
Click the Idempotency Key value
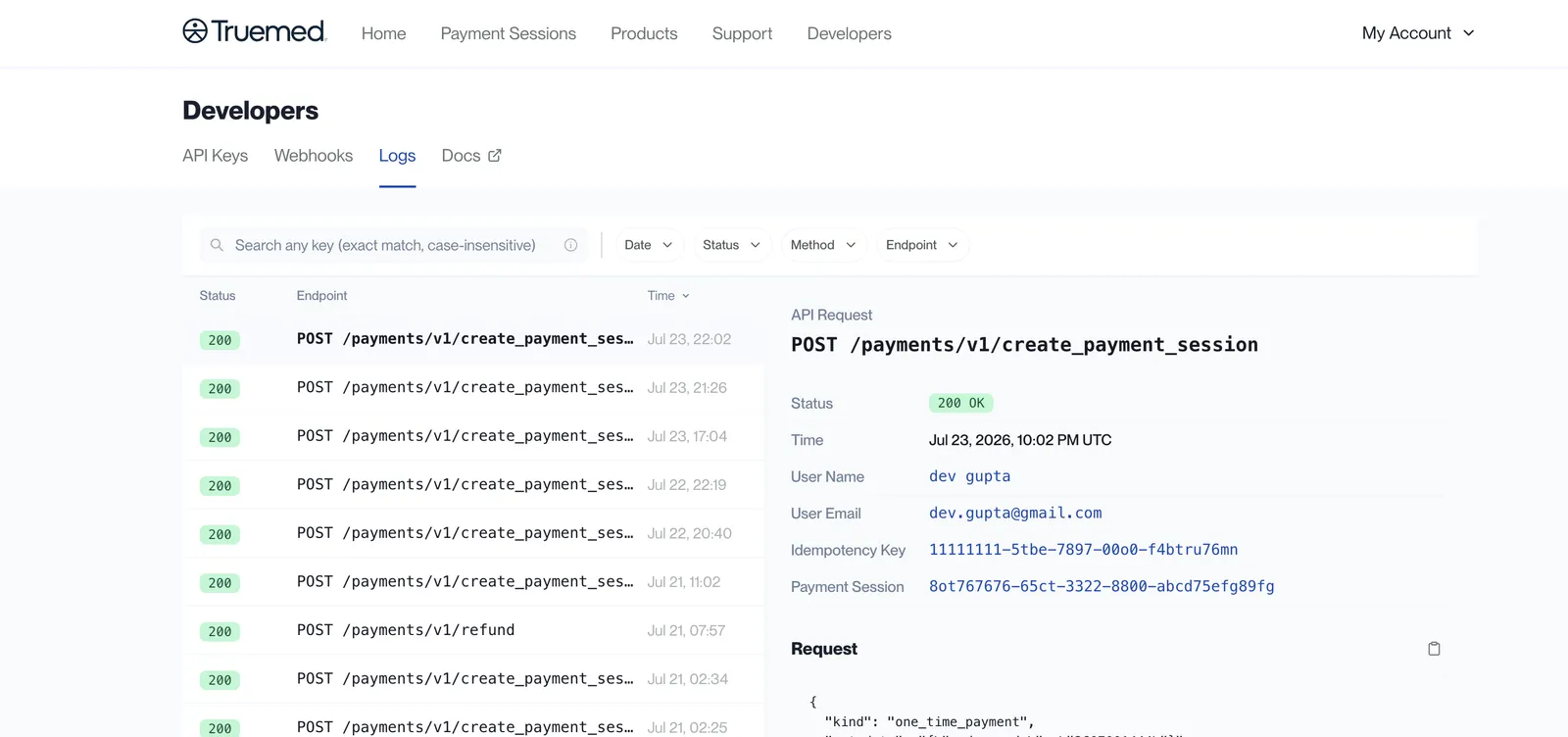1083,550
